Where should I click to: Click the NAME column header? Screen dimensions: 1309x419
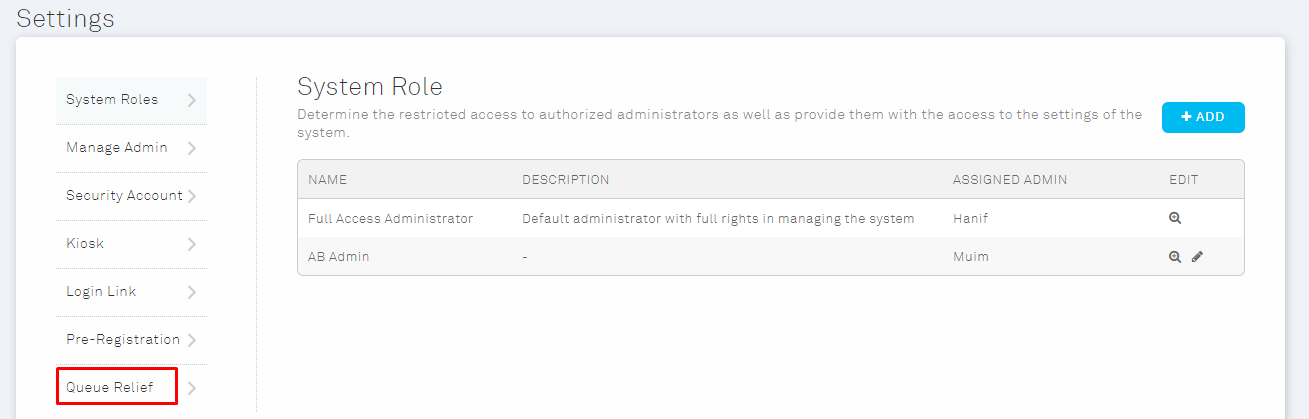click(x=327, y=180)
